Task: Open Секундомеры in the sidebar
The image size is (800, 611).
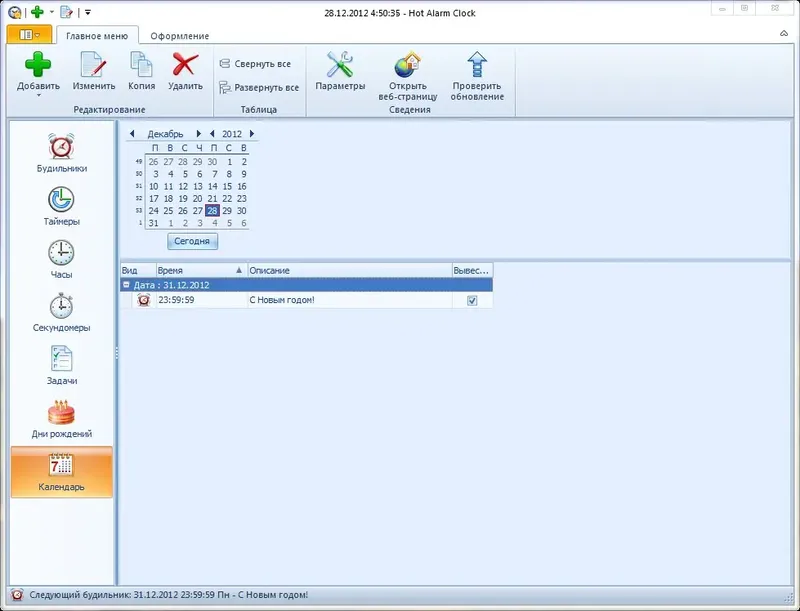Action: (61, 313)
